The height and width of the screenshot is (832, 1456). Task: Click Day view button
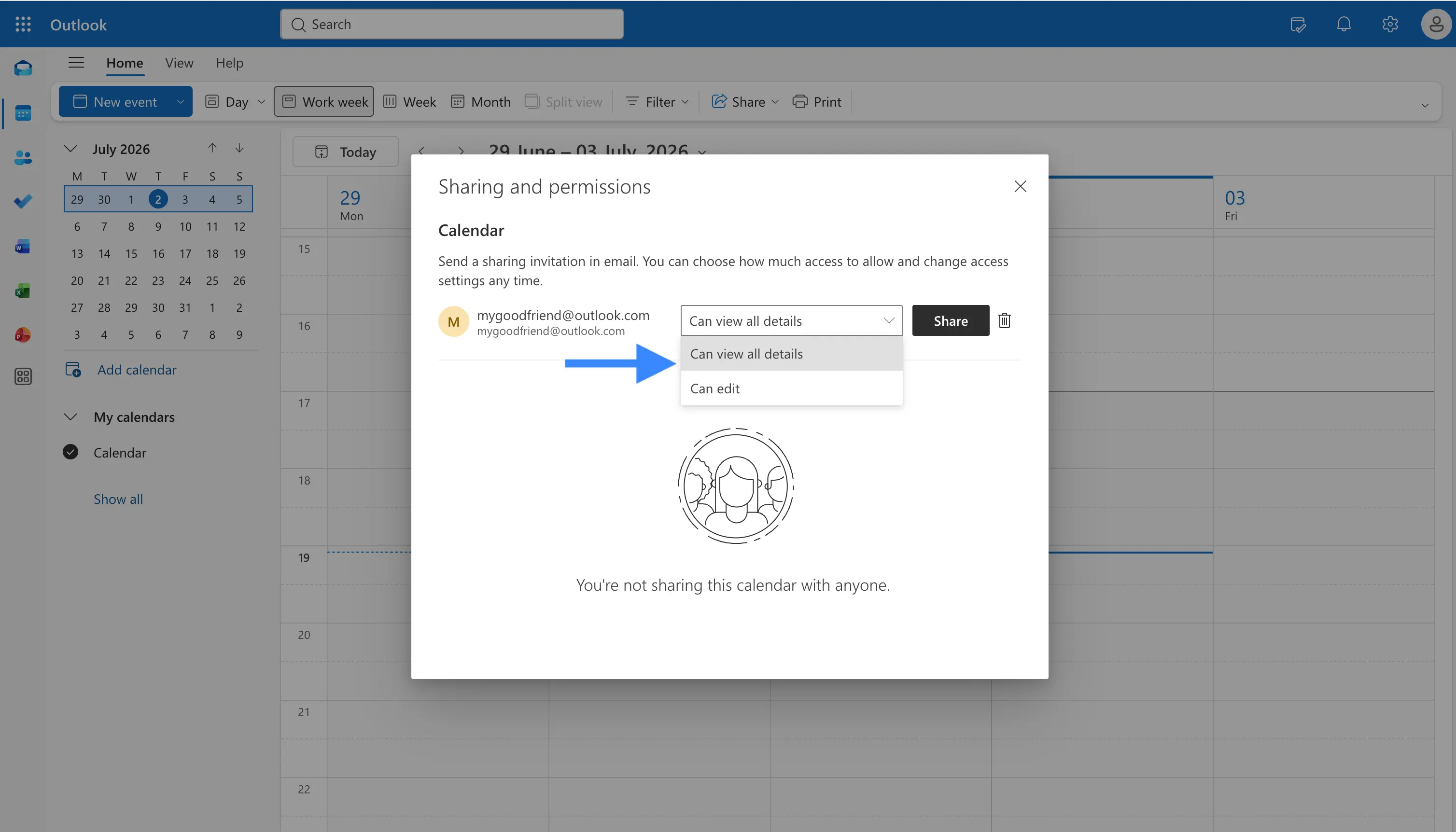click(x=227, y=102)
